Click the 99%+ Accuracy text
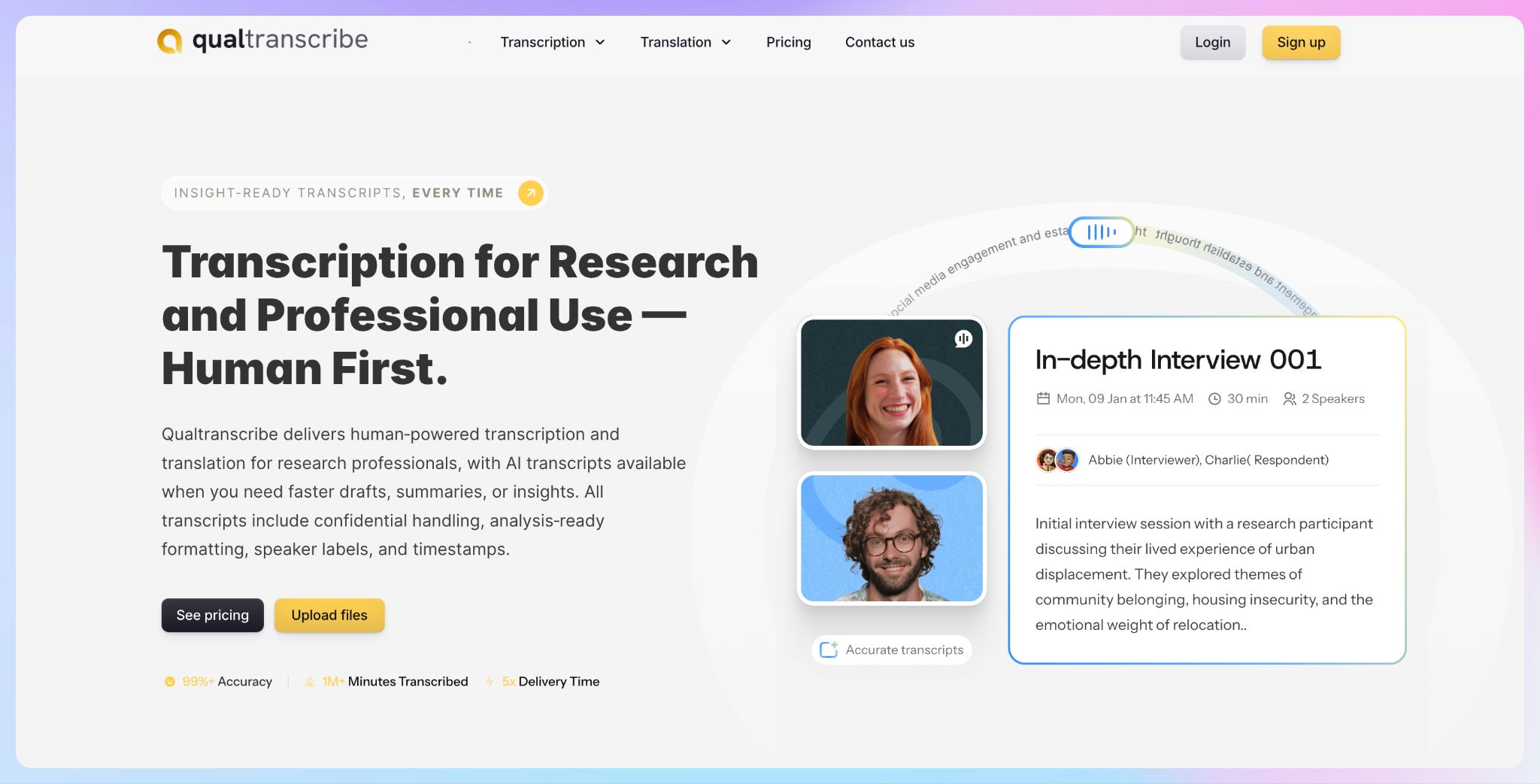Image resolution: width=1540 pixels, height=784 pixels. click(x=227, y=682)
